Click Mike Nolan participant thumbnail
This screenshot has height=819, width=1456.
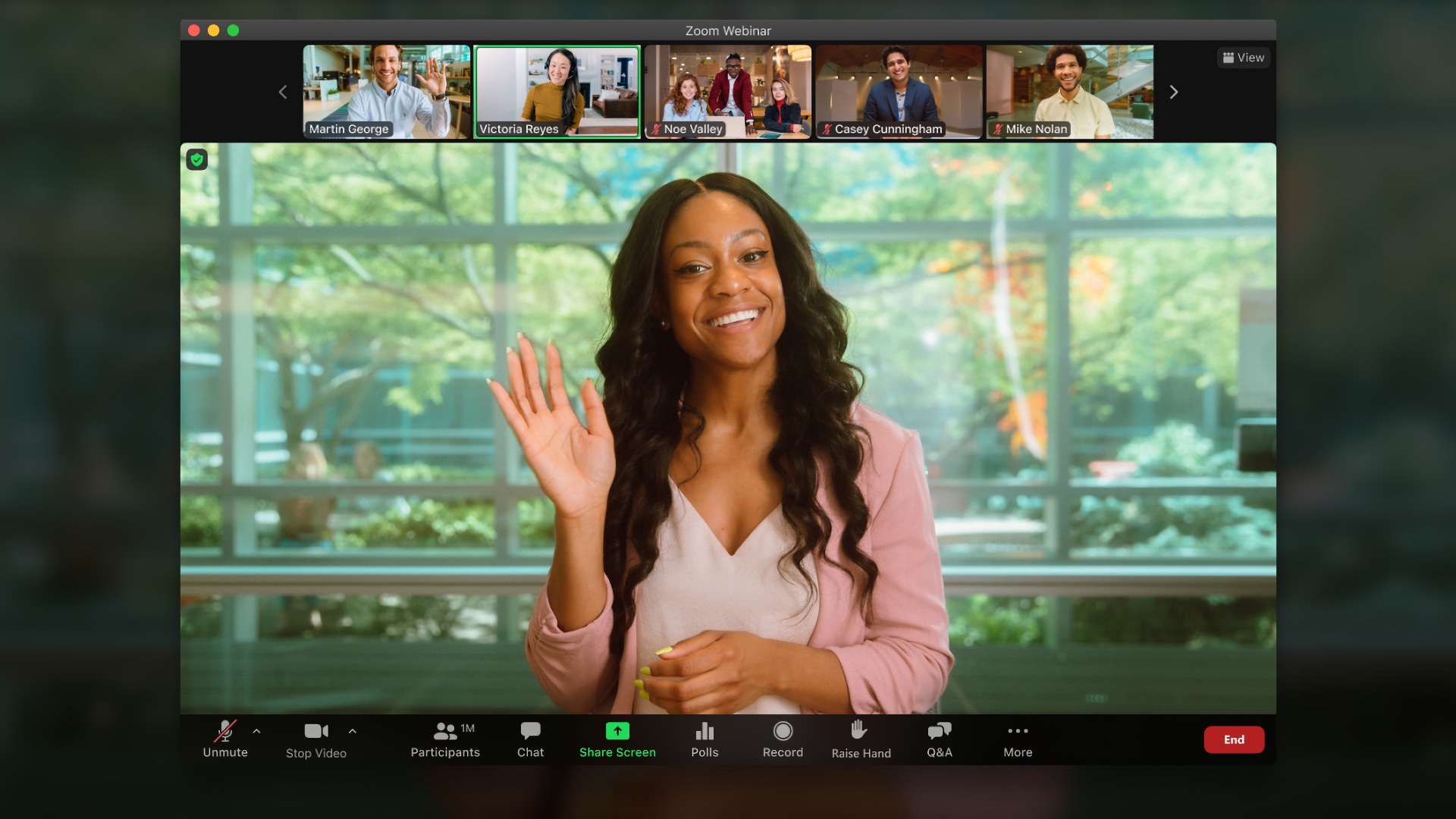1070,92
